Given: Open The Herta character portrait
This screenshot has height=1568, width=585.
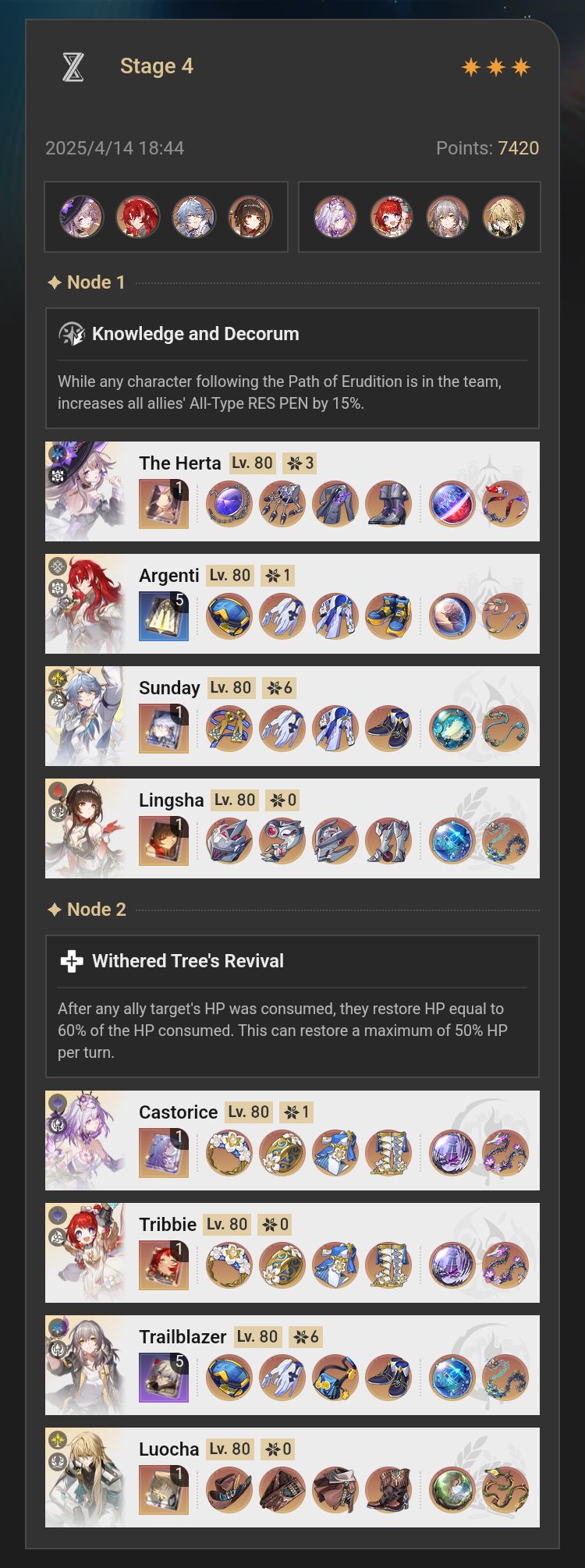Looking at the screenshot, I should click(85, 491).
